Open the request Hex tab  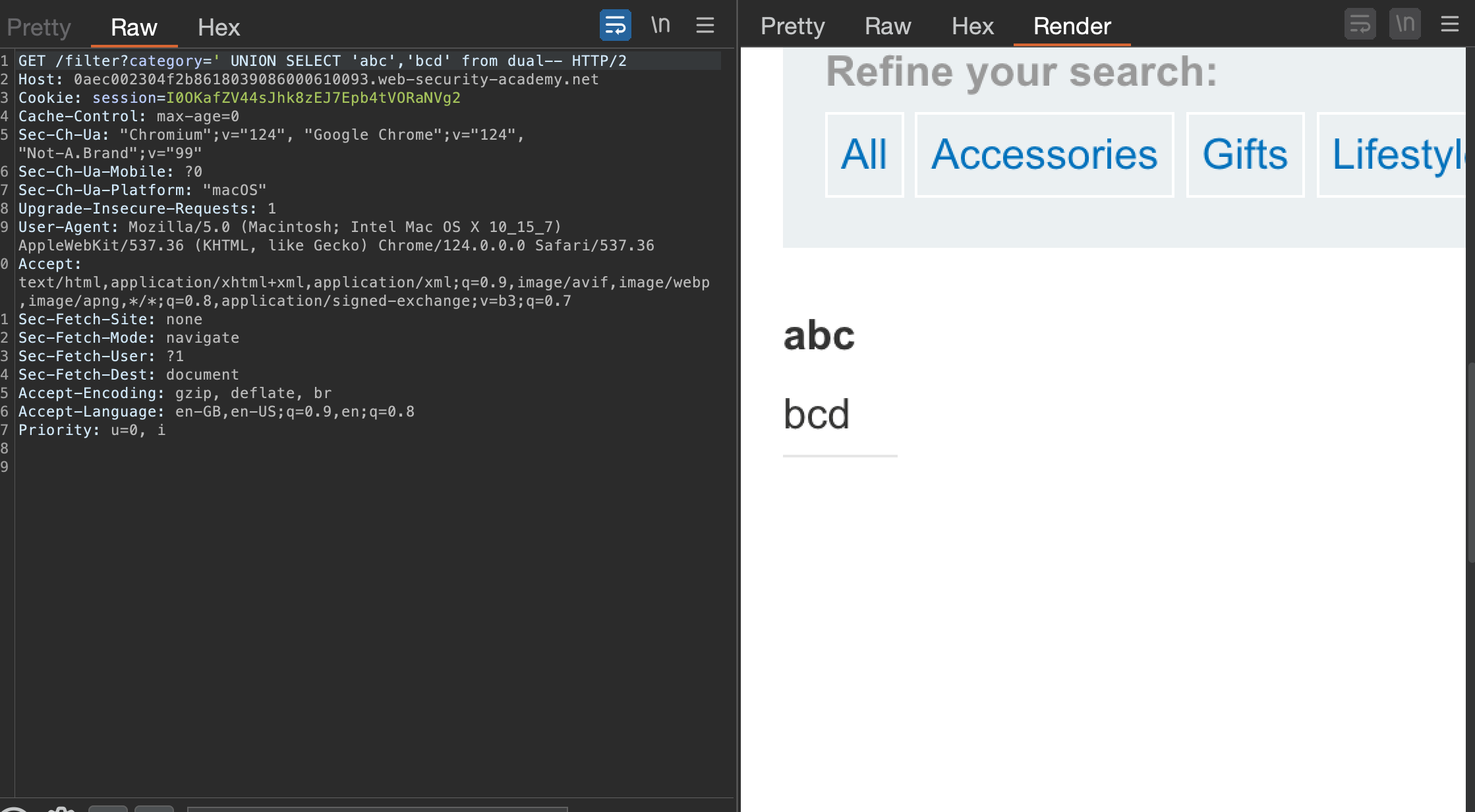[218, 27]
